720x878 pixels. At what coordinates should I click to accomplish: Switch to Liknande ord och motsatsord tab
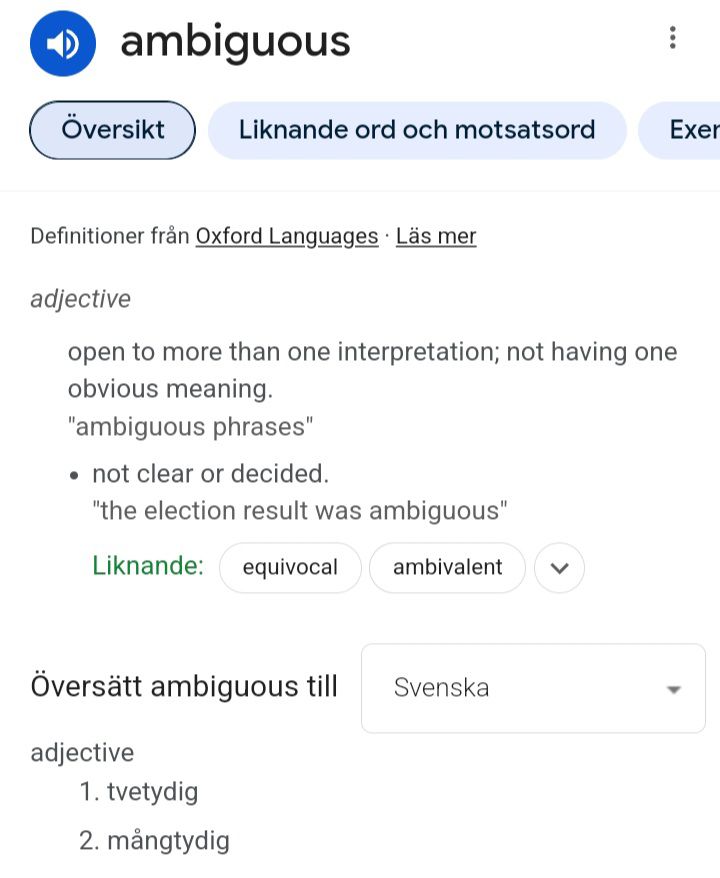tap(417, 130)
